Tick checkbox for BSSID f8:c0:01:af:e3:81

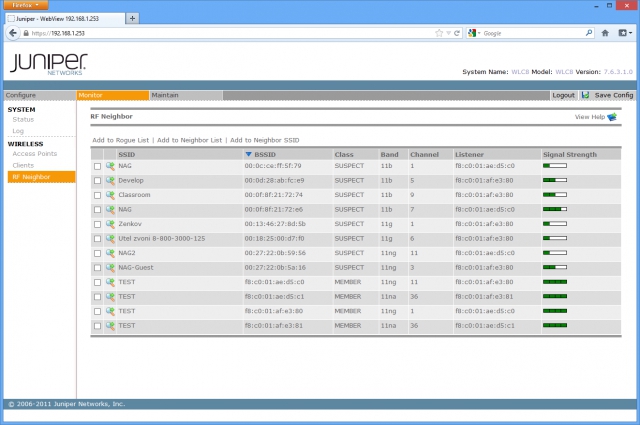tap(97, 326)
